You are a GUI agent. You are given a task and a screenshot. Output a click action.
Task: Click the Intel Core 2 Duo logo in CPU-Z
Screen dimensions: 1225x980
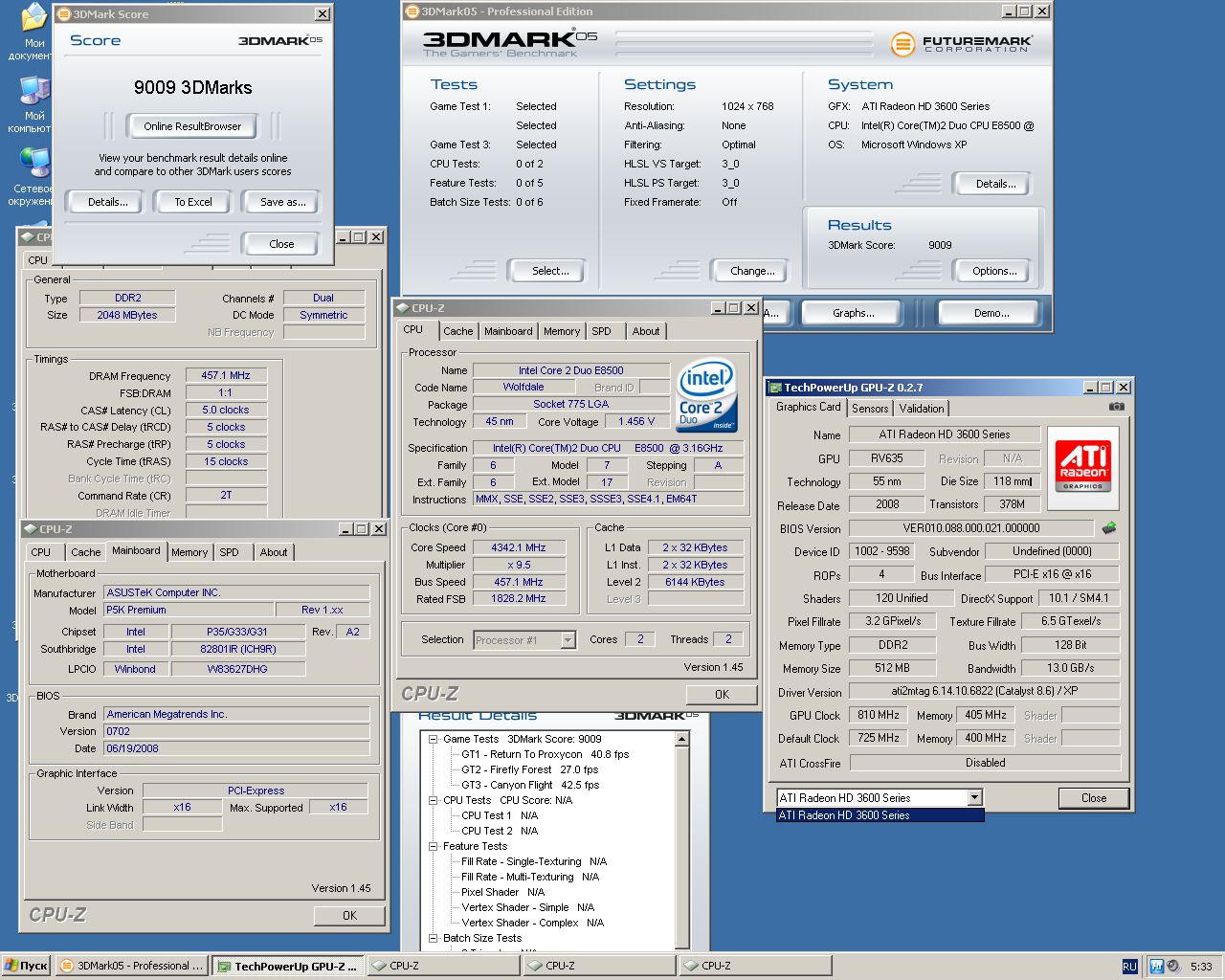706,394
